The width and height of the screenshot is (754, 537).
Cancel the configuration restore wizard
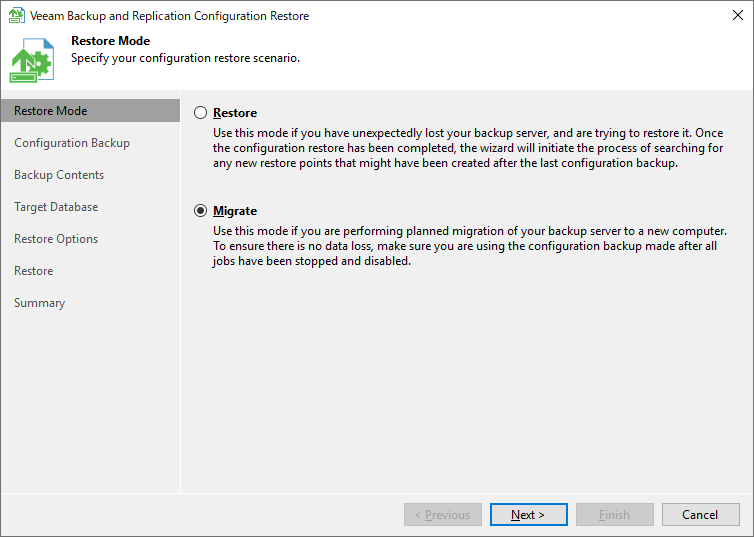pyautogui.click(x=700, y=515)
